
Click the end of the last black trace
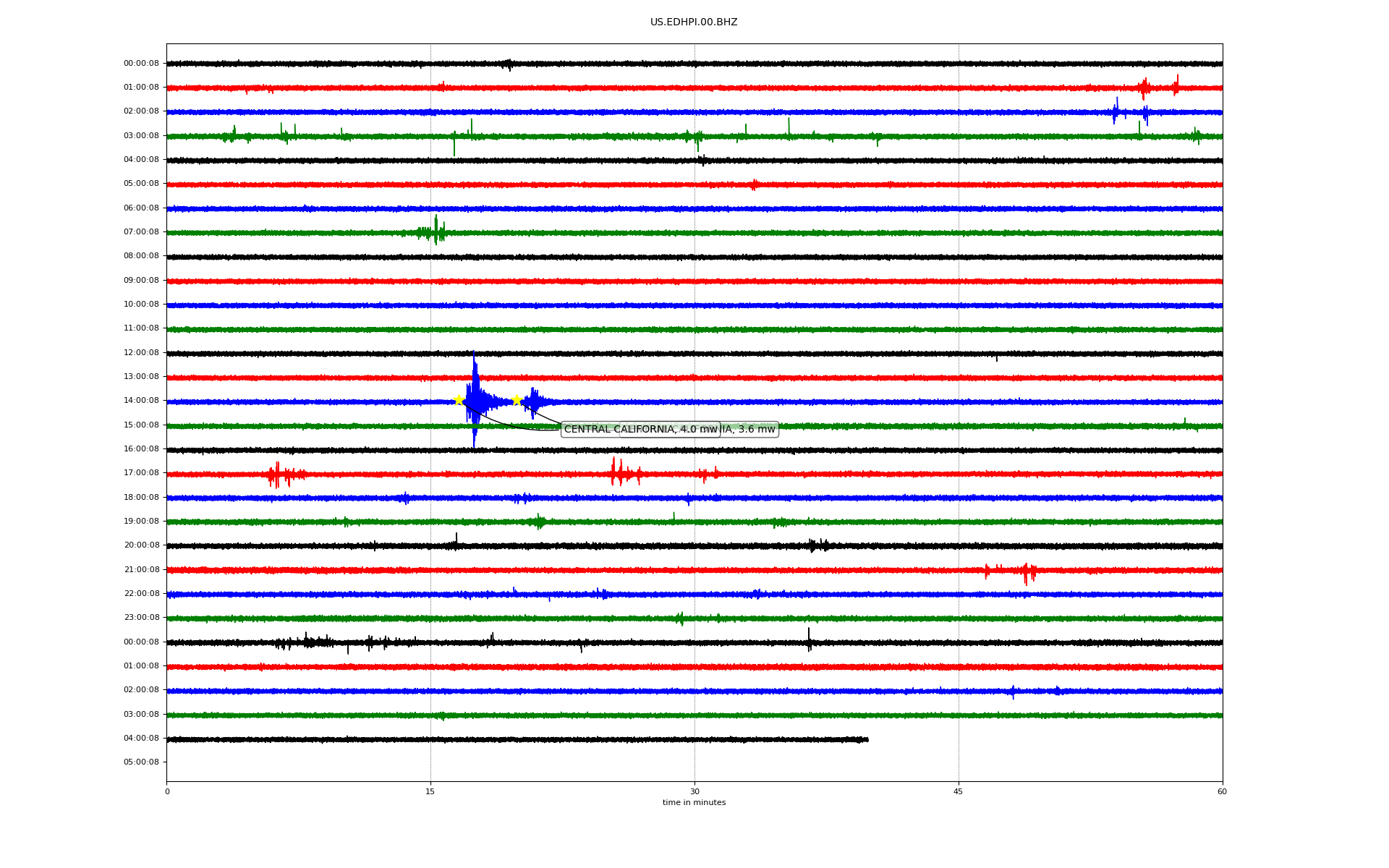[866, 739]
